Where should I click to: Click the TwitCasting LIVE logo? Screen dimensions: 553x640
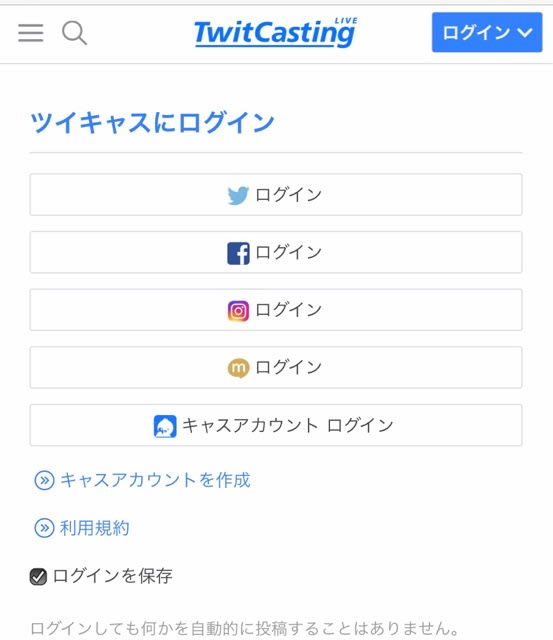(276, 32)
